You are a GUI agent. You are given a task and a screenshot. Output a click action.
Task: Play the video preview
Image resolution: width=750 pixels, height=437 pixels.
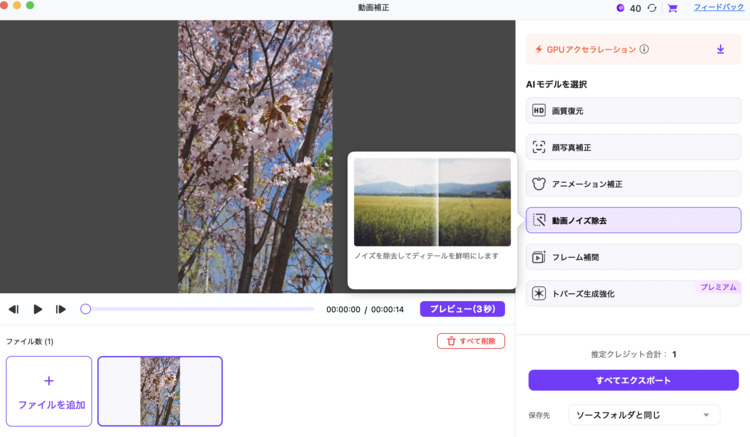coord(38,310)
